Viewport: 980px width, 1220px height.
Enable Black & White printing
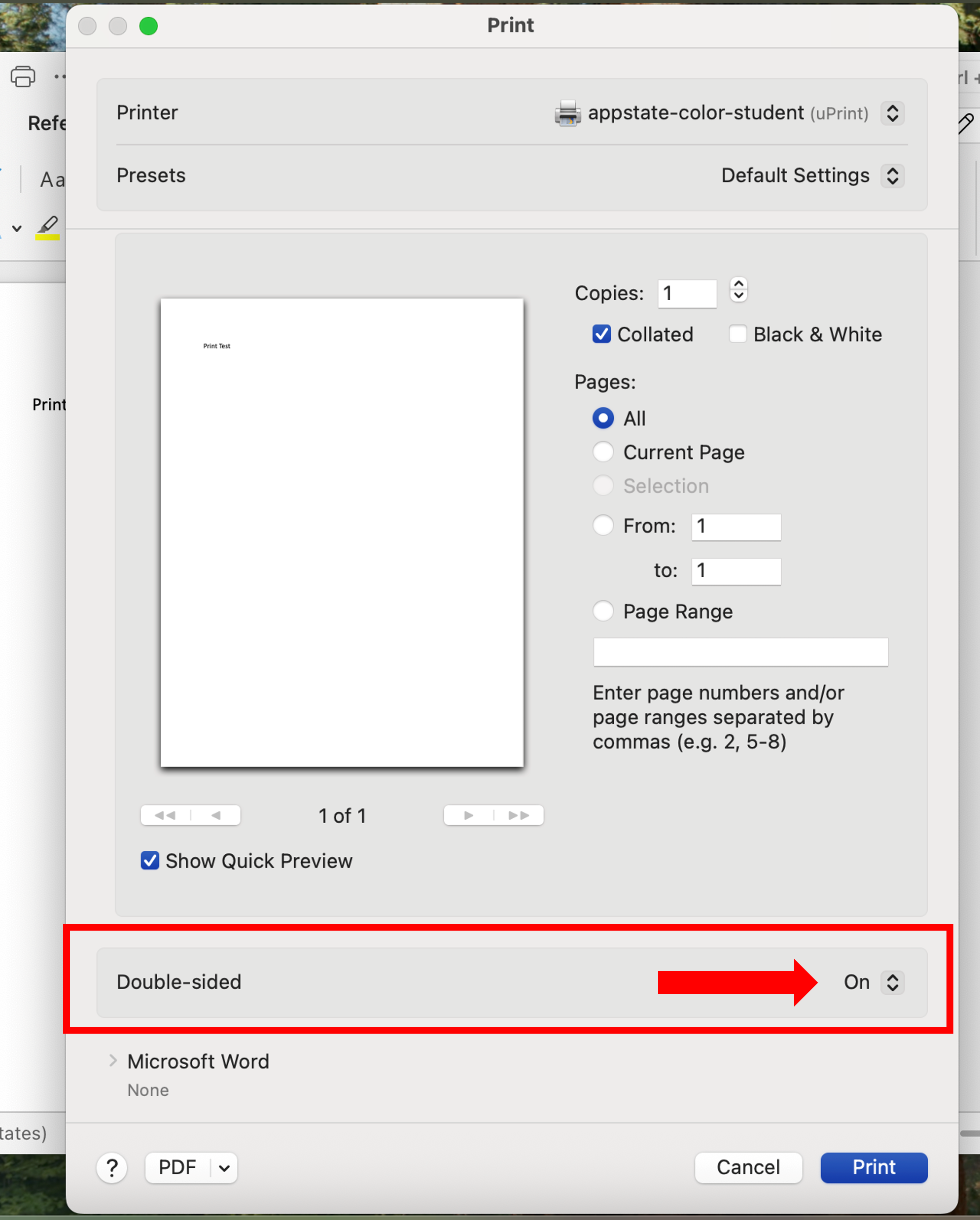coord(738,334)
